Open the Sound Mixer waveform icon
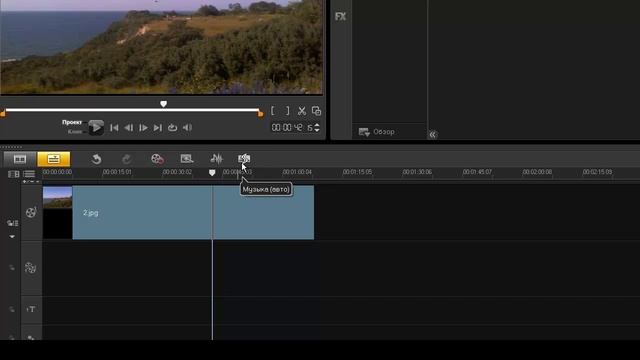Image resolution: width=640 pixels, height=360 pixels. tap(217, 158)
